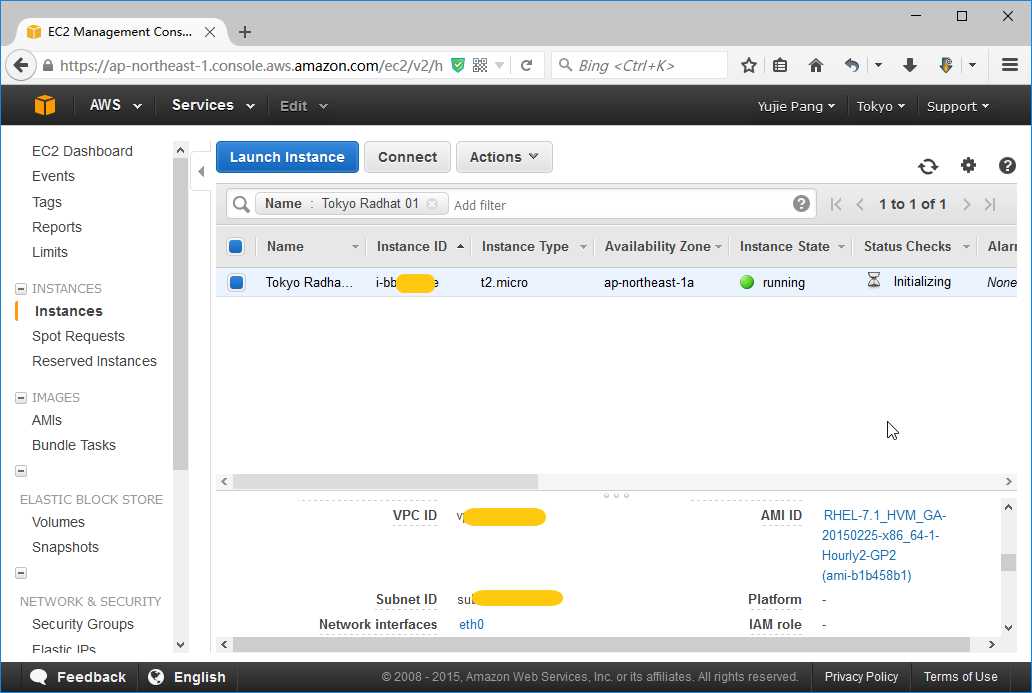Sort by the Instance State column header

tap(792, 247)
